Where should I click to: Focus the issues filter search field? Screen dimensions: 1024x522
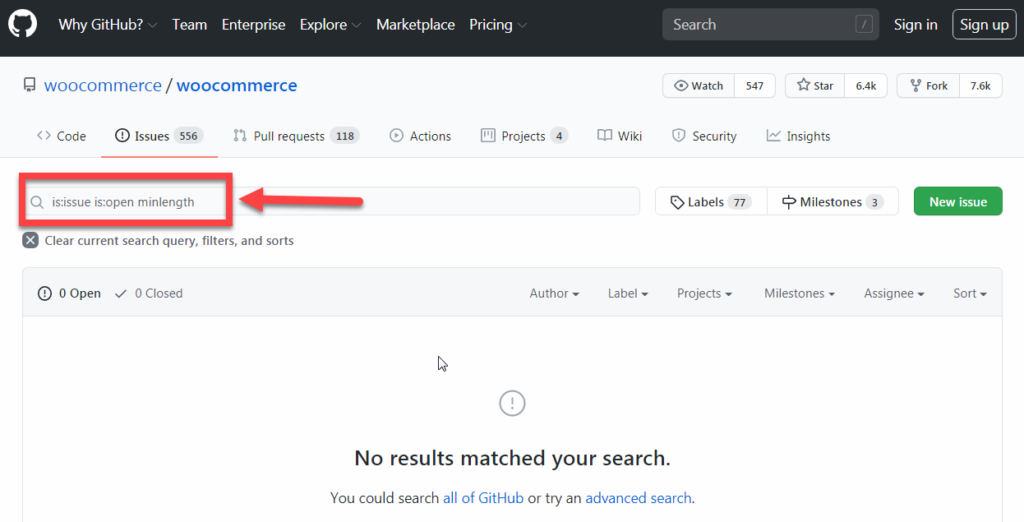331,202
